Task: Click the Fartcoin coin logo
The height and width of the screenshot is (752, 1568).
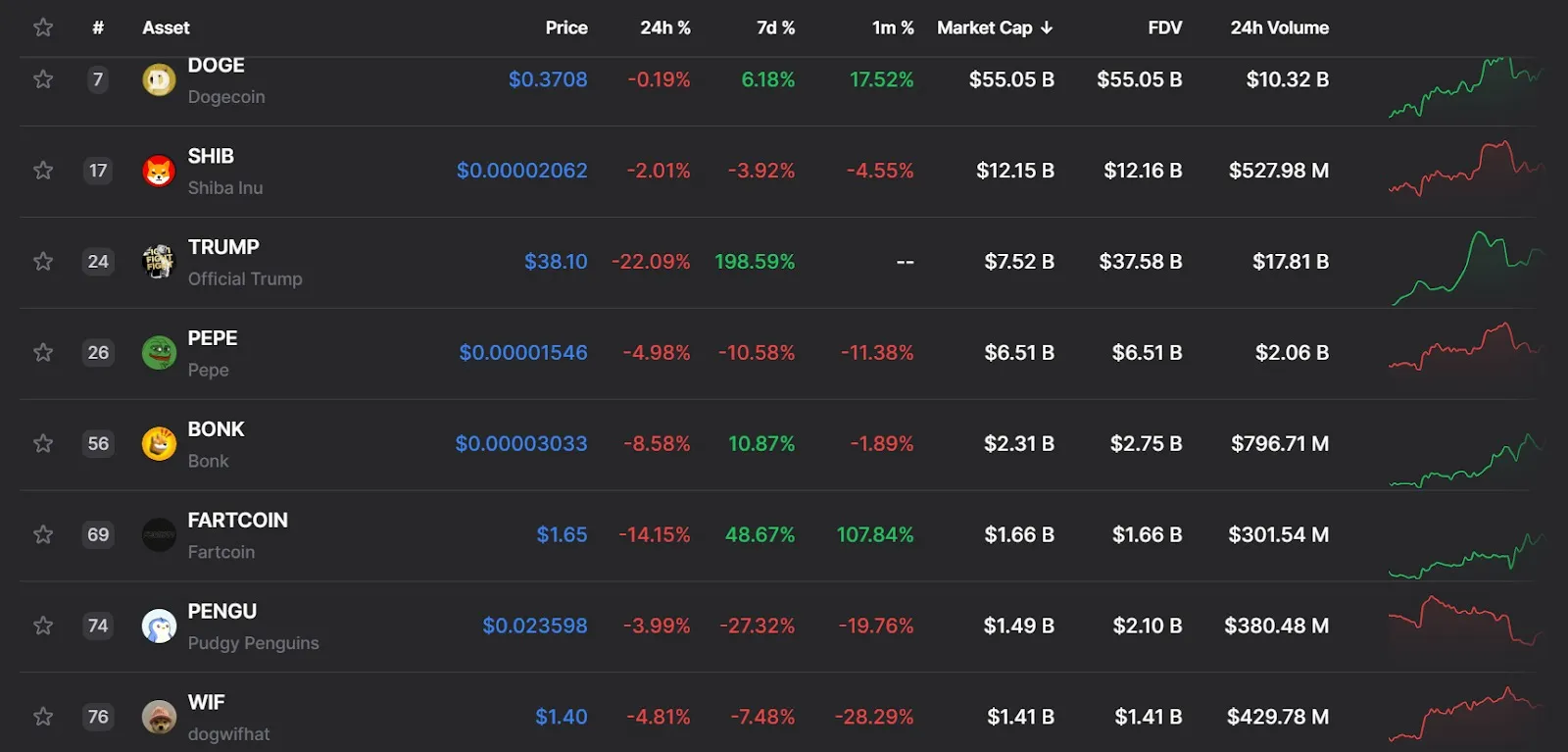Action: tap(159, 535)
